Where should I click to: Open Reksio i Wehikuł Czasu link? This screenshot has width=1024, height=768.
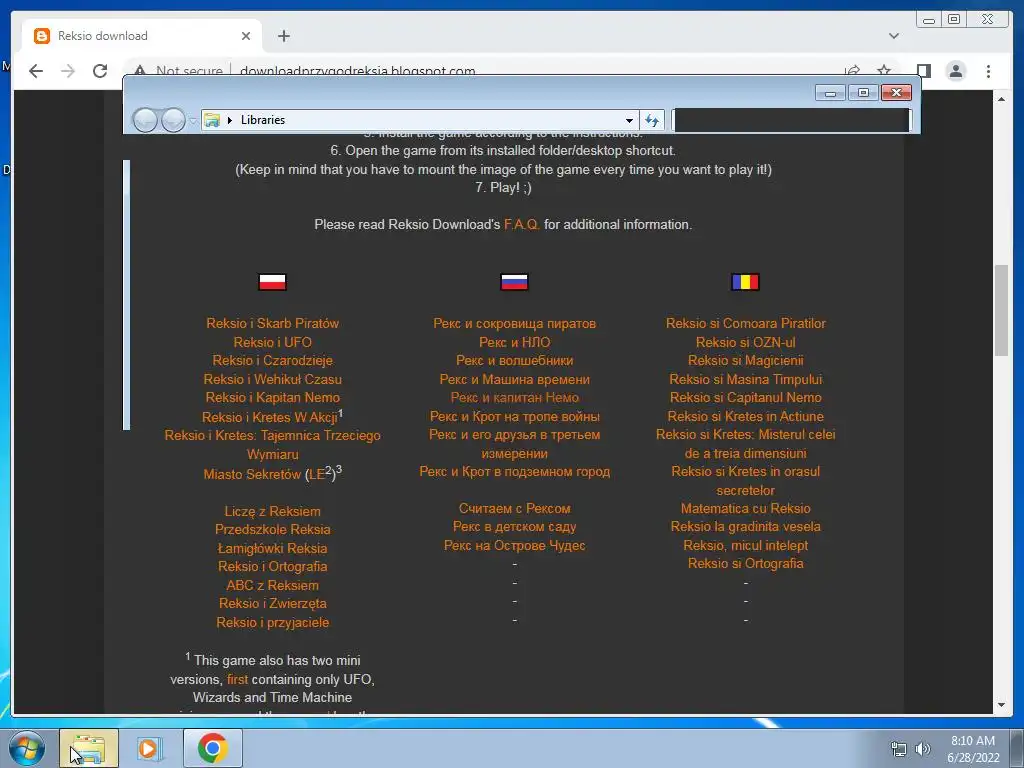[x=272, y=379]
